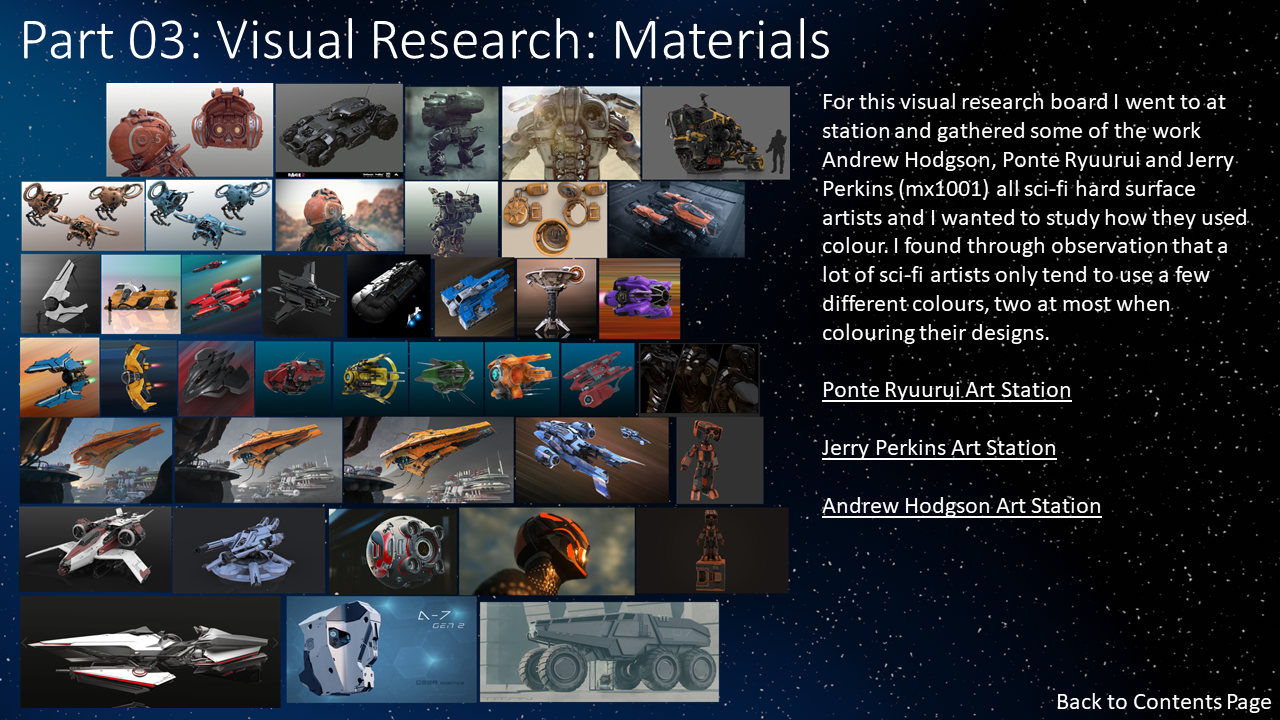
Task: Click the dark armor suits image
Action: 699,379
